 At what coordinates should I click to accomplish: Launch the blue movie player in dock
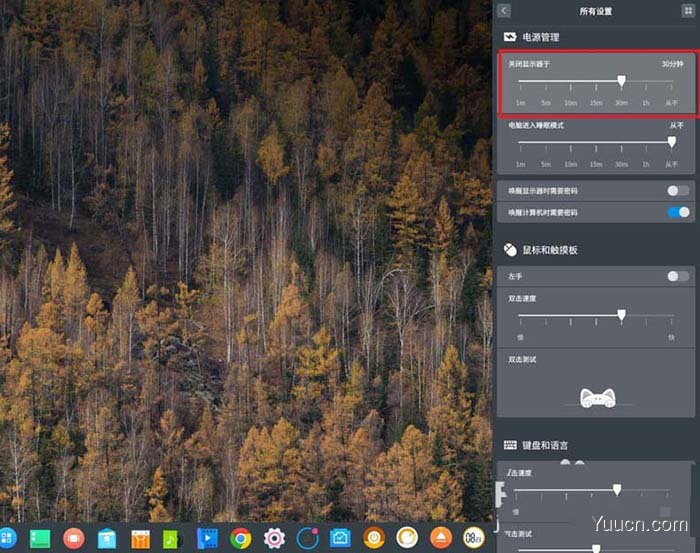point(207,538)
